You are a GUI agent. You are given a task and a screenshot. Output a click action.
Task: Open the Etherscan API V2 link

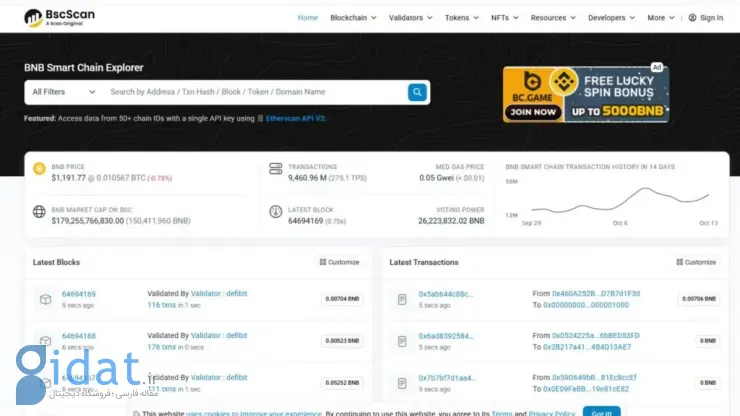tap(296, 118)
